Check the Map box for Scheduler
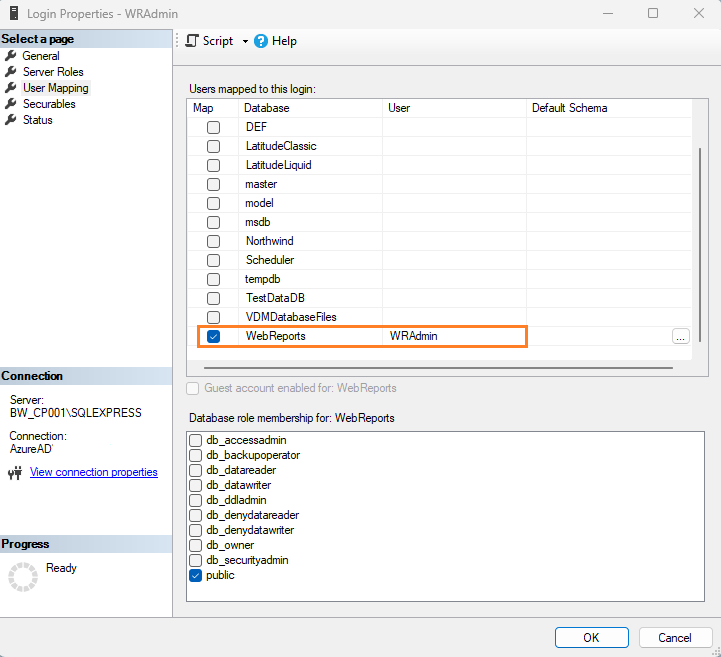 pos(213,260)
